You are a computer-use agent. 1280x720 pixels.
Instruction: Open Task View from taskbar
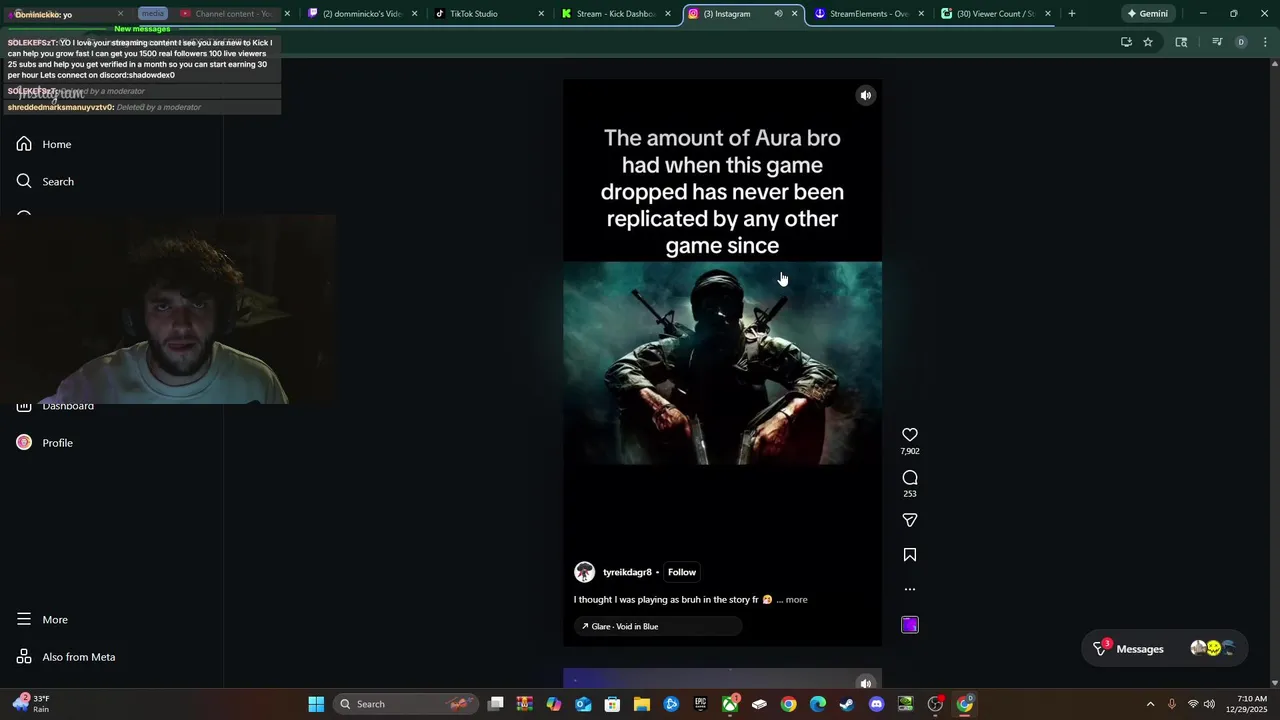[x=495, y=704]
